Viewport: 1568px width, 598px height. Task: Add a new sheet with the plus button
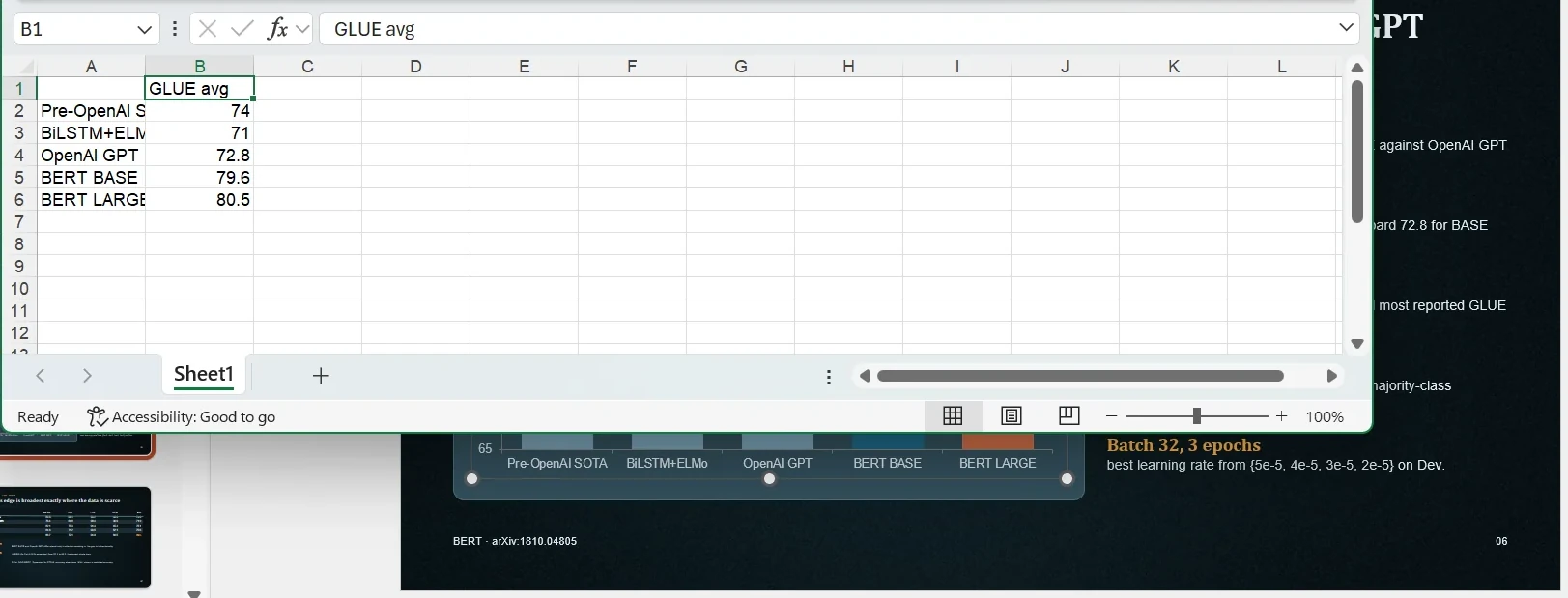click(321, 376)
